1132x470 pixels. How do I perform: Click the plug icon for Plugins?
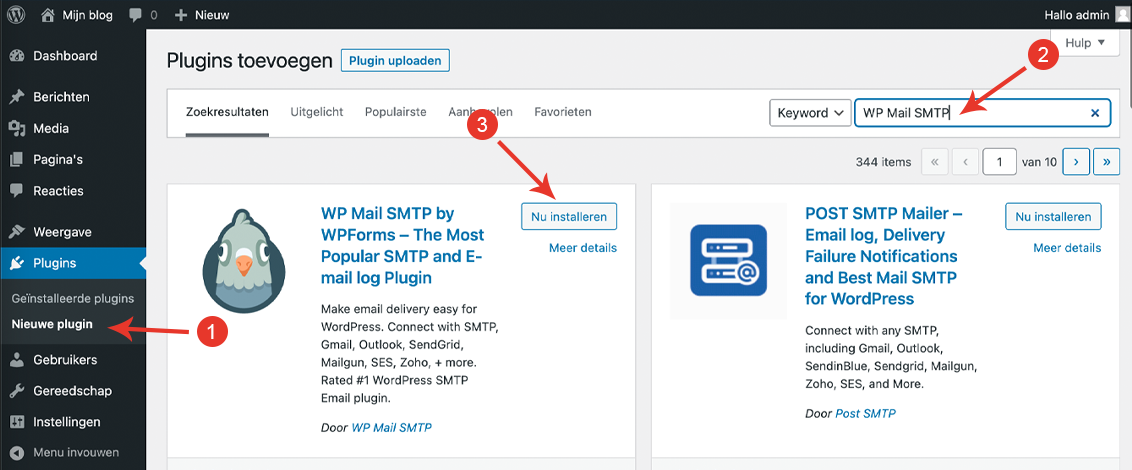pos(17,264)
